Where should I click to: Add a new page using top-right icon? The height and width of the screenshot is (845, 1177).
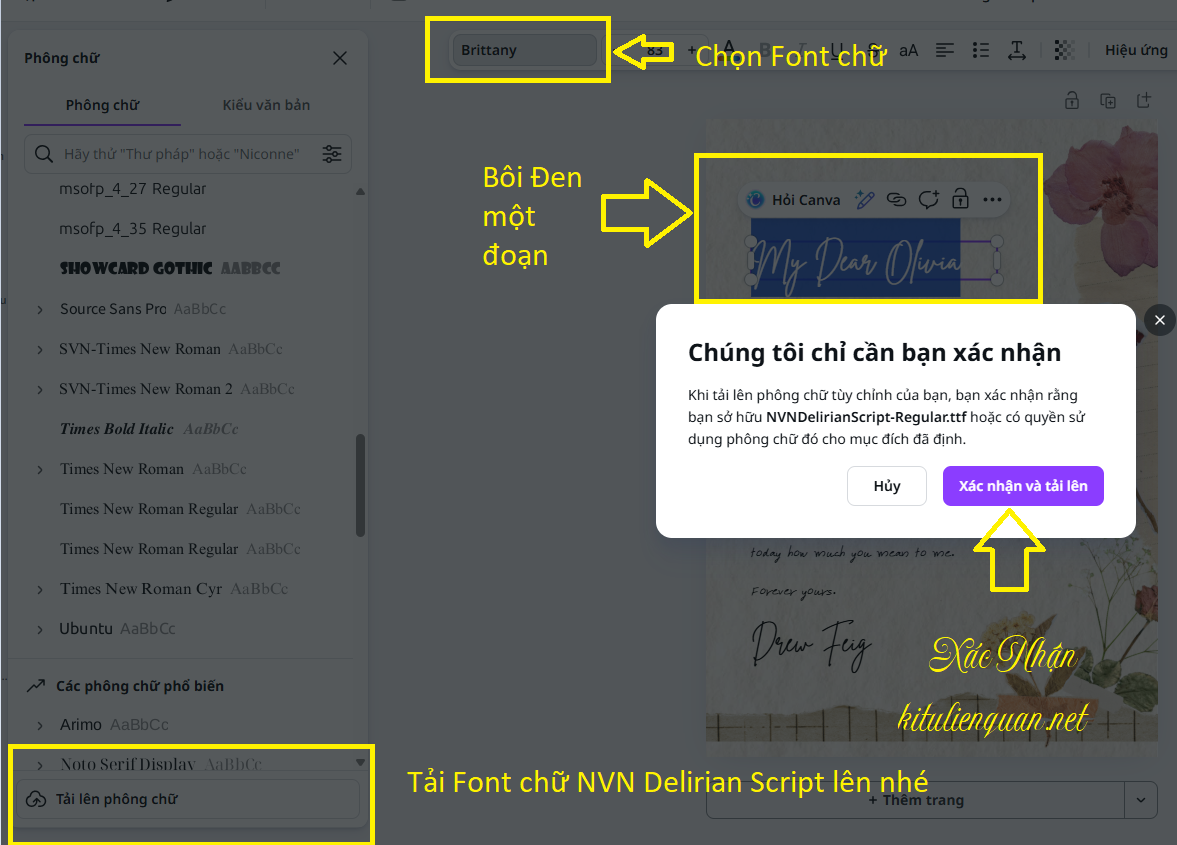coord(1144,101)
